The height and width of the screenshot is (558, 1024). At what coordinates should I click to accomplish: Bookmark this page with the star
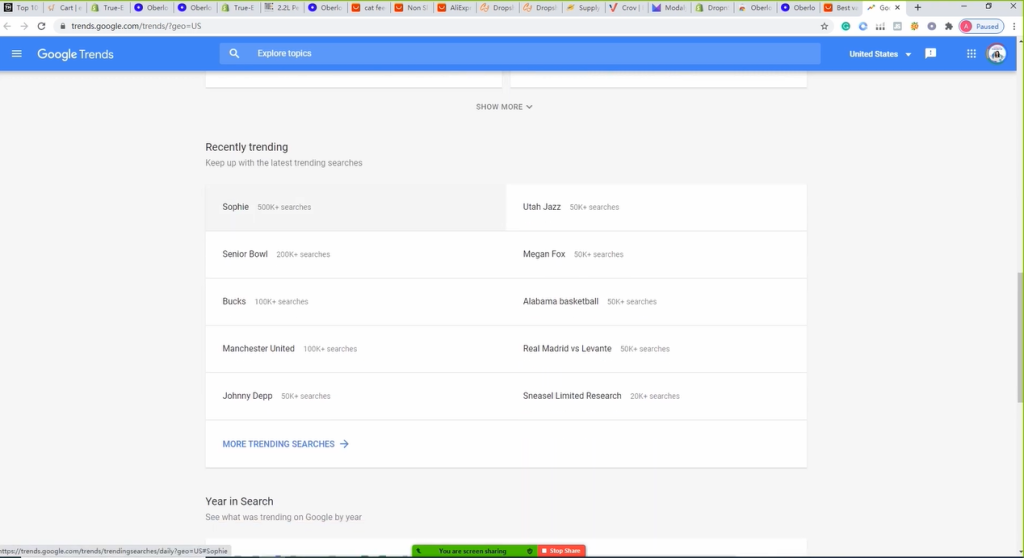(824, 26)
